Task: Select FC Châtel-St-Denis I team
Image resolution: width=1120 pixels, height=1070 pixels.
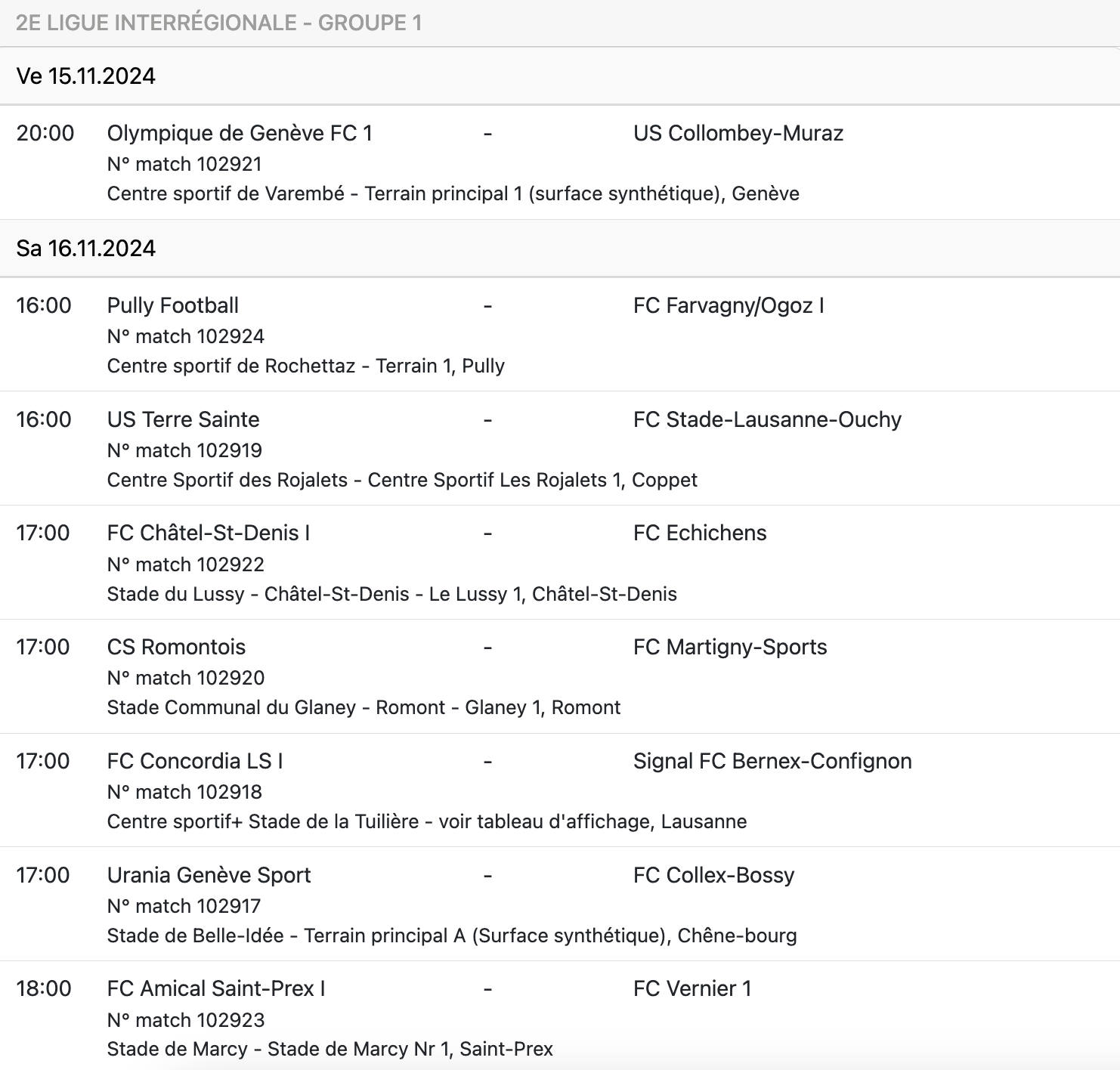Action: (x=208, y=533)
